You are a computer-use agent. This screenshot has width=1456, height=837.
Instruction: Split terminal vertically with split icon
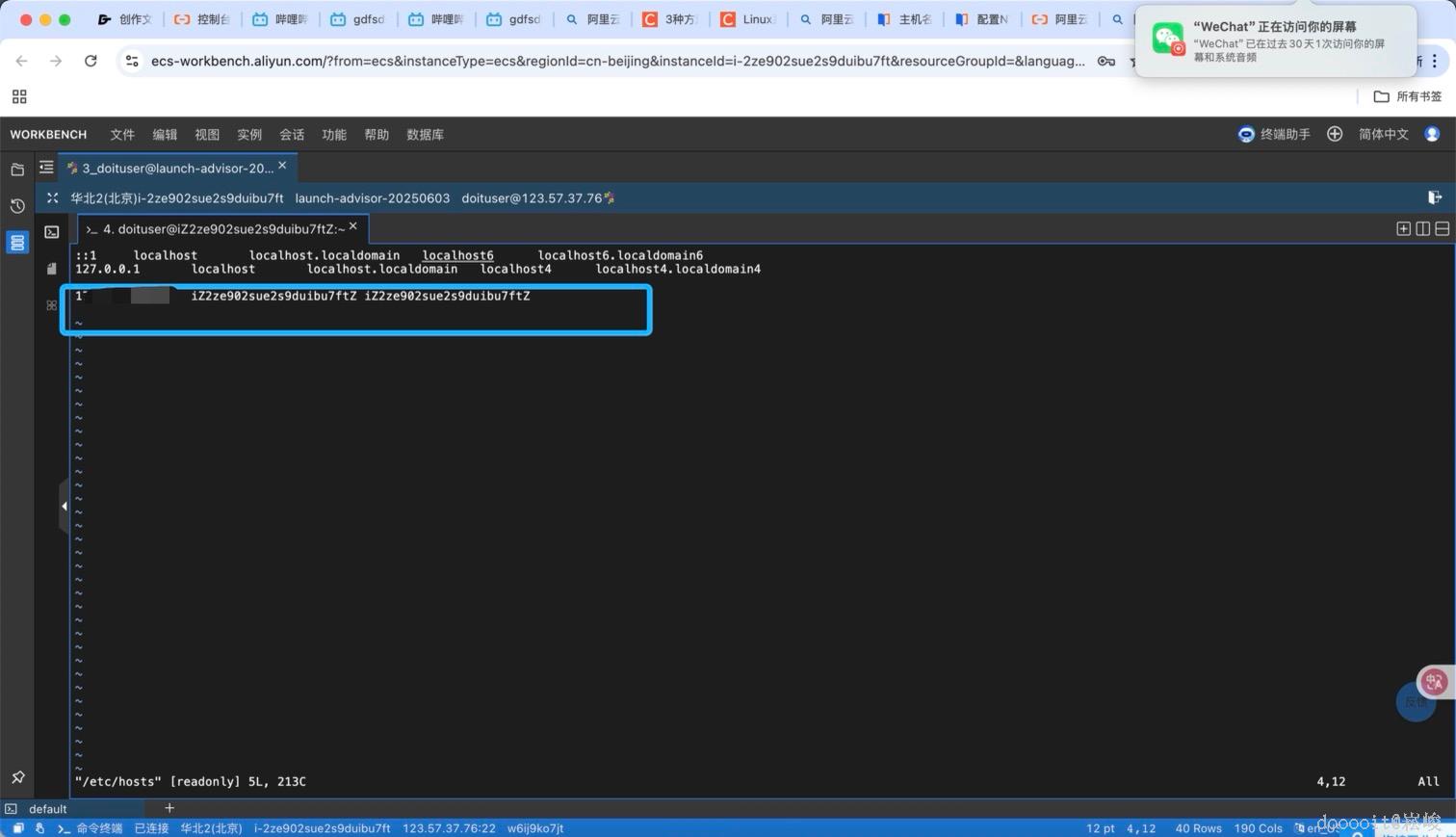[1422, 228]
